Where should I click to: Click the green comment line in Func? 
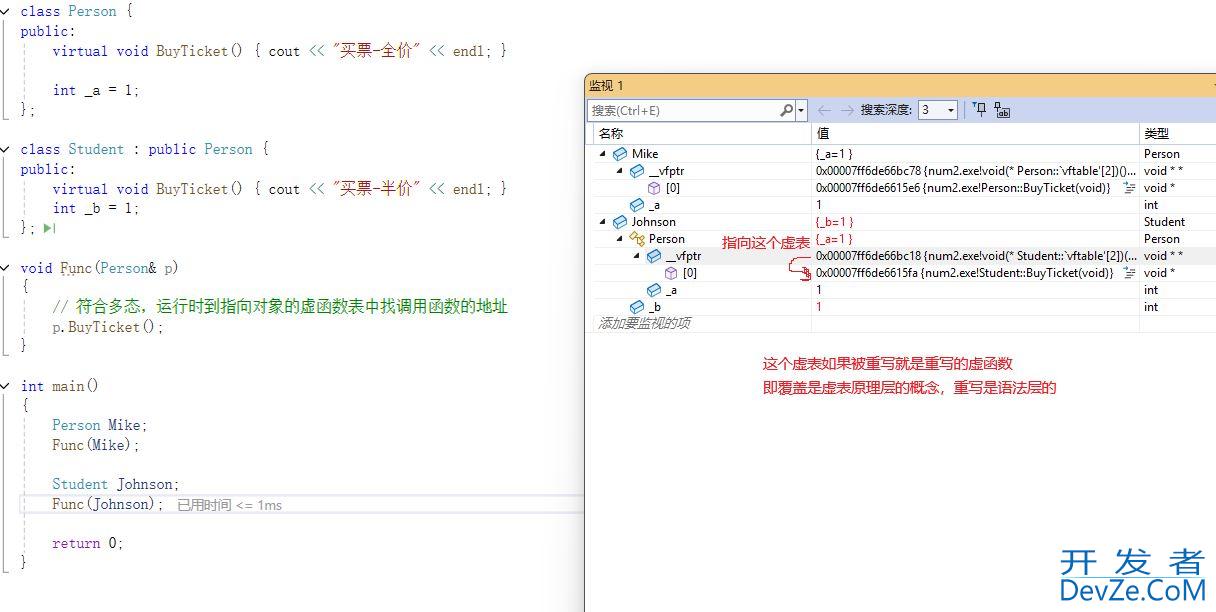pyautogui.click(x=280, y=307)
